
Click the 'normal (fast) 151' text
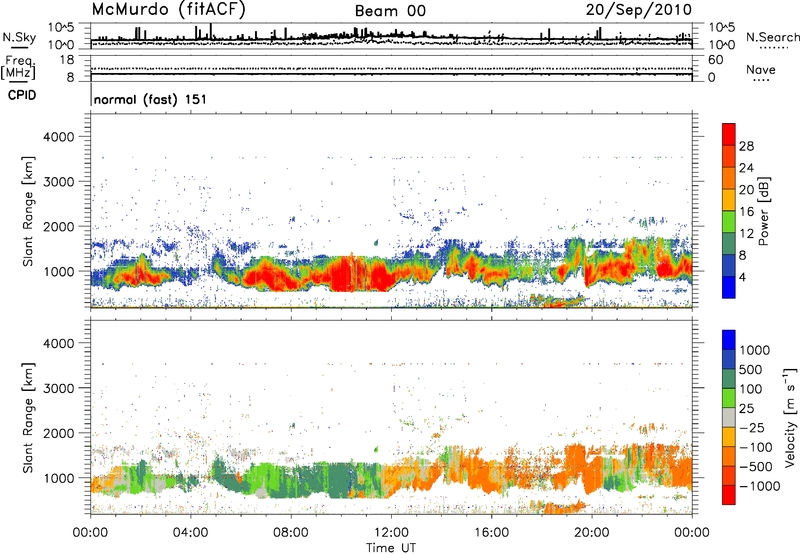pos(151,99)
